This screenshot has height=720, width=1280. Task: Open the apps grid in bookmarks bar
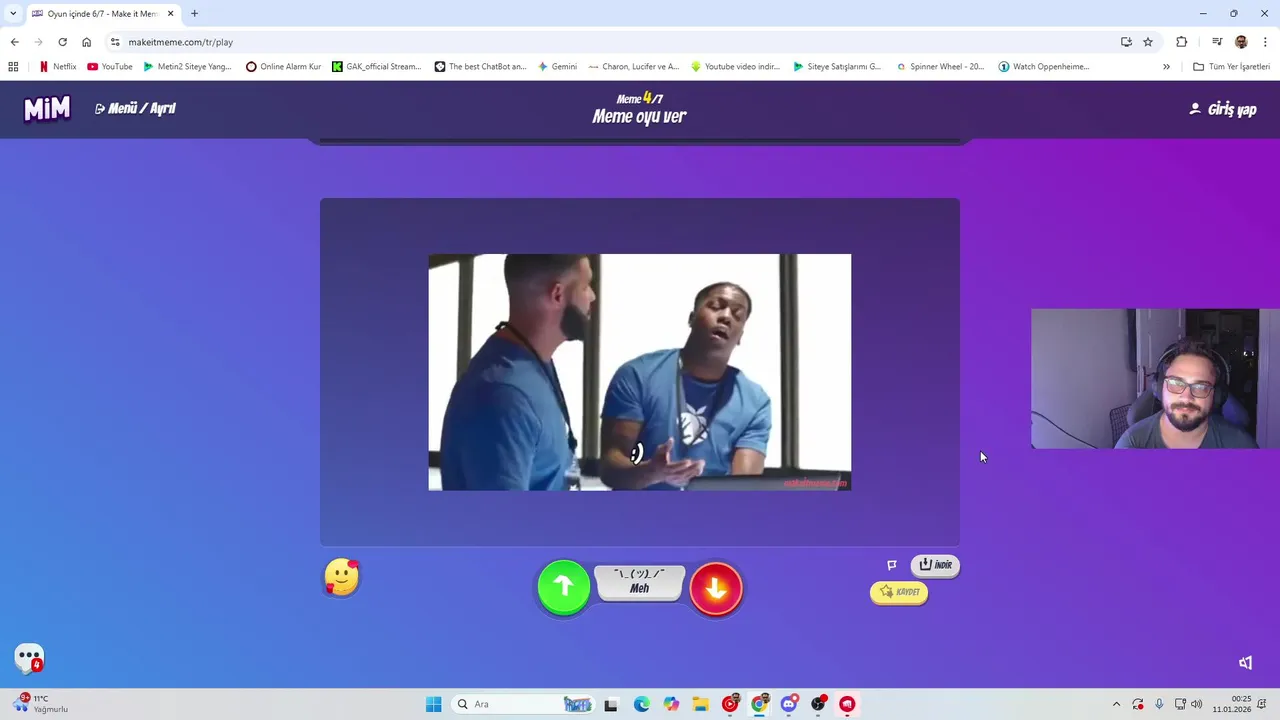(x=13, y=67)
